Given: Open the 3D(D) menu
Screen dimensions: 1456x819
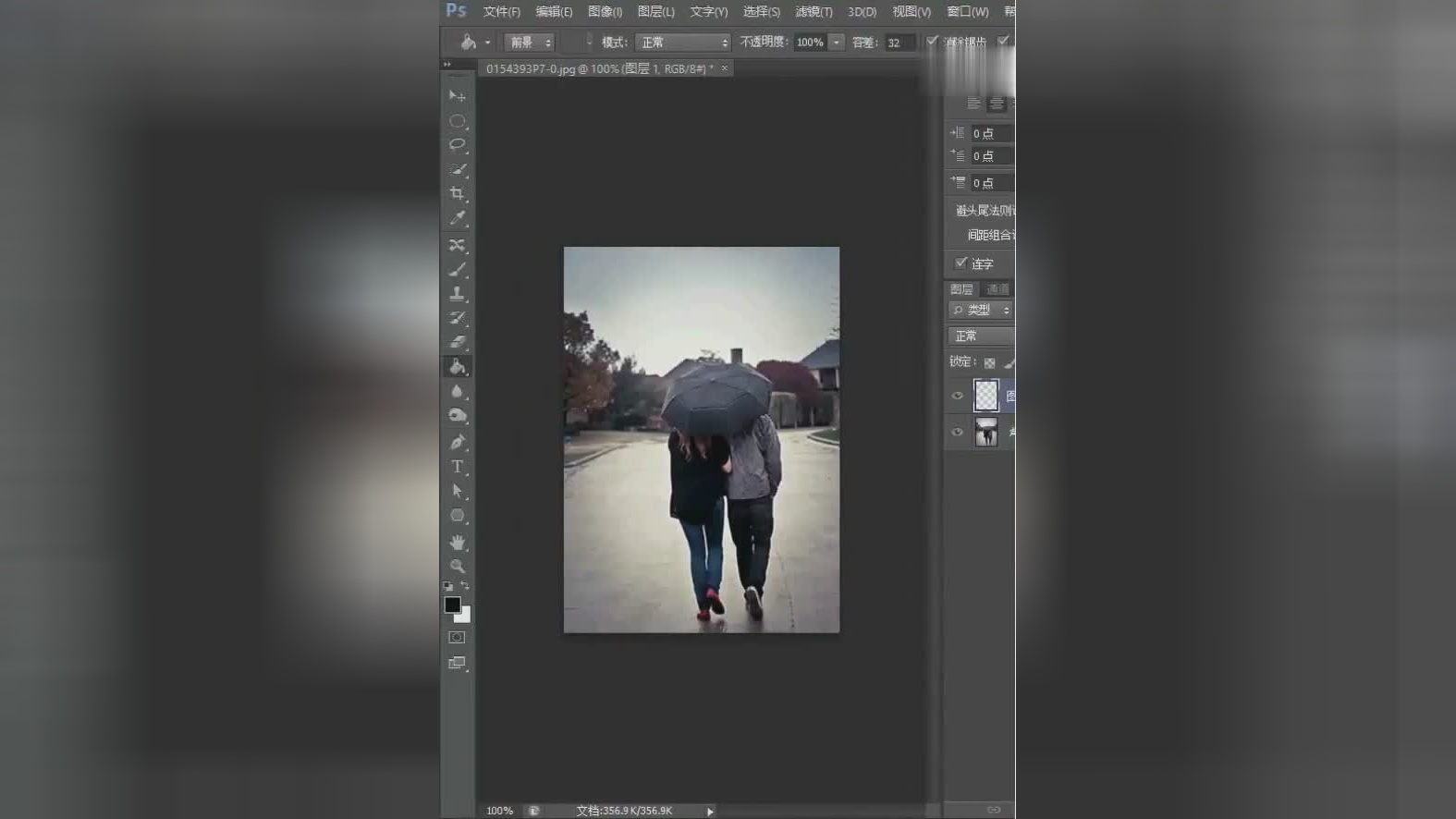Looking at the screenshot, I should coord(862,12).
